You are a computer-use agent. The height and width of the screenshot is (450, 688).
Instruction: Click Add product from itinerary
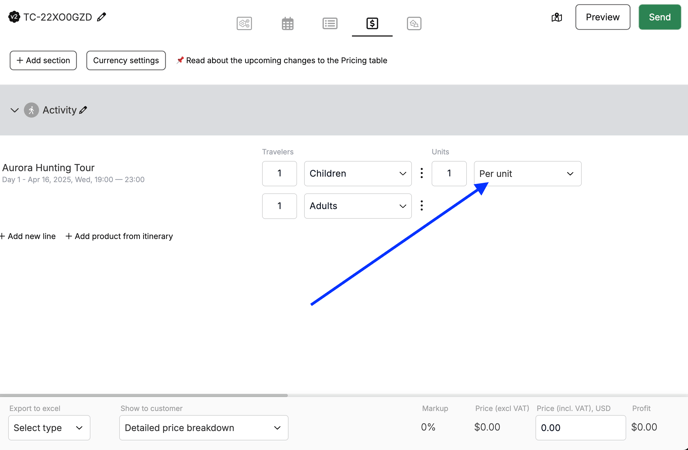119,236
